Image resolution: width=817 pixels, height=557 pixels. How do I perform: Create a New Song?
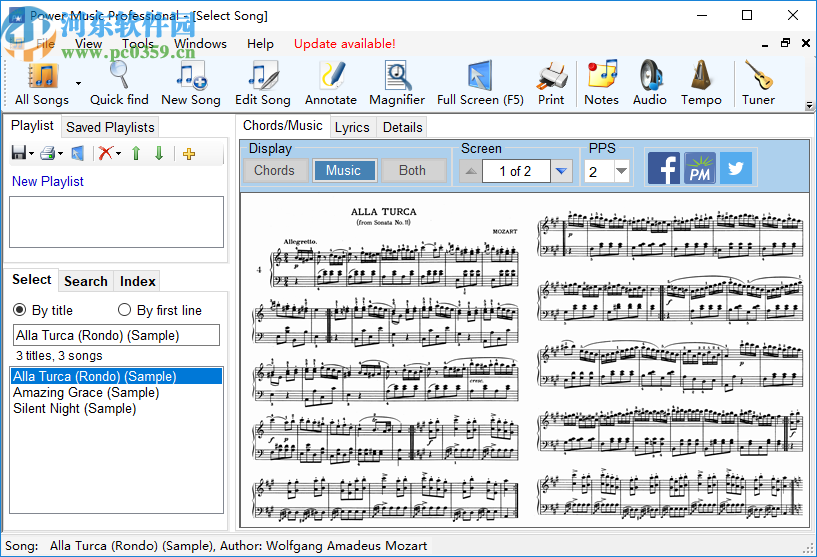[191, 83]
